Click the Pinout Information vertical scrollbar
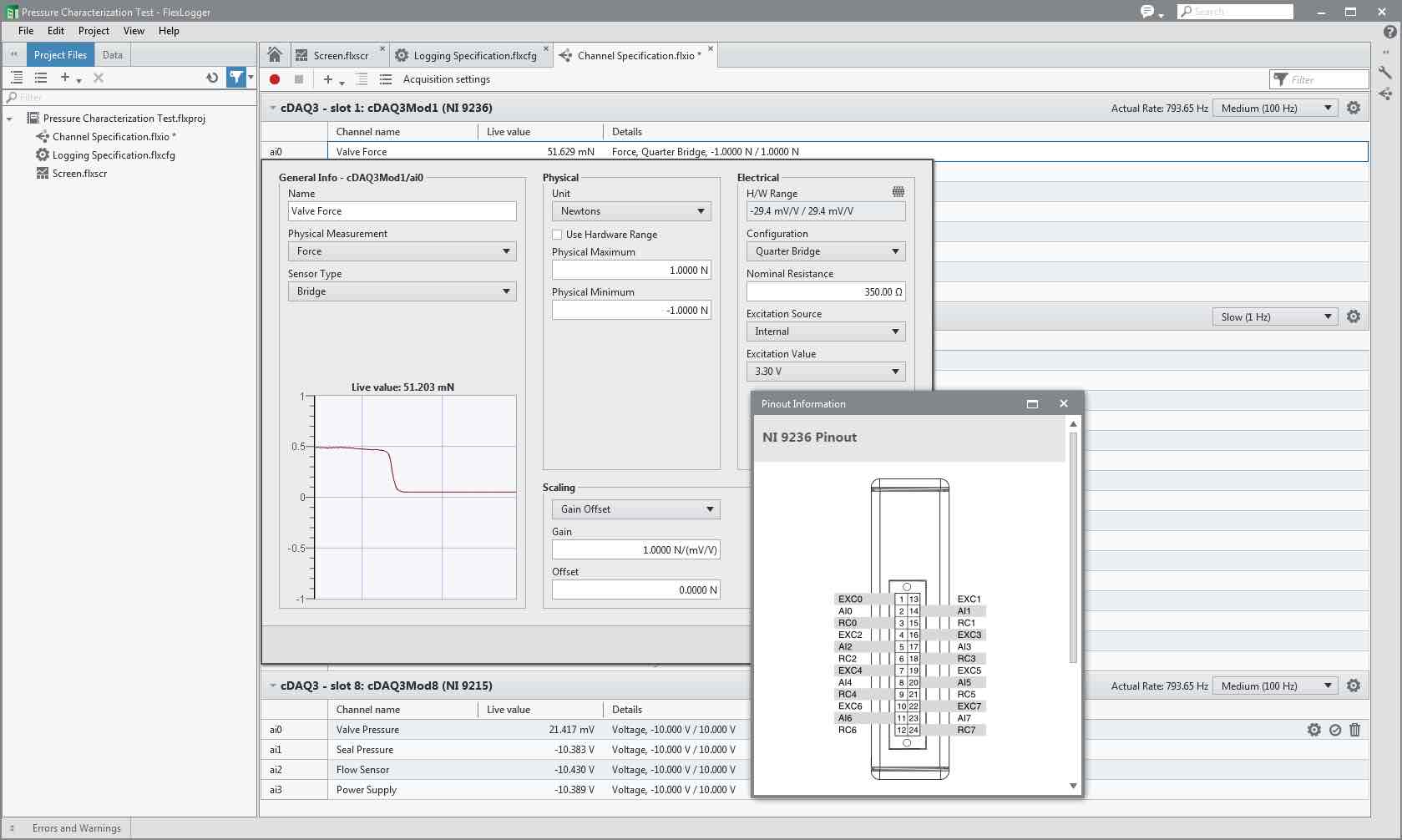This screenshot has width=1402, height=840. 1073,547
